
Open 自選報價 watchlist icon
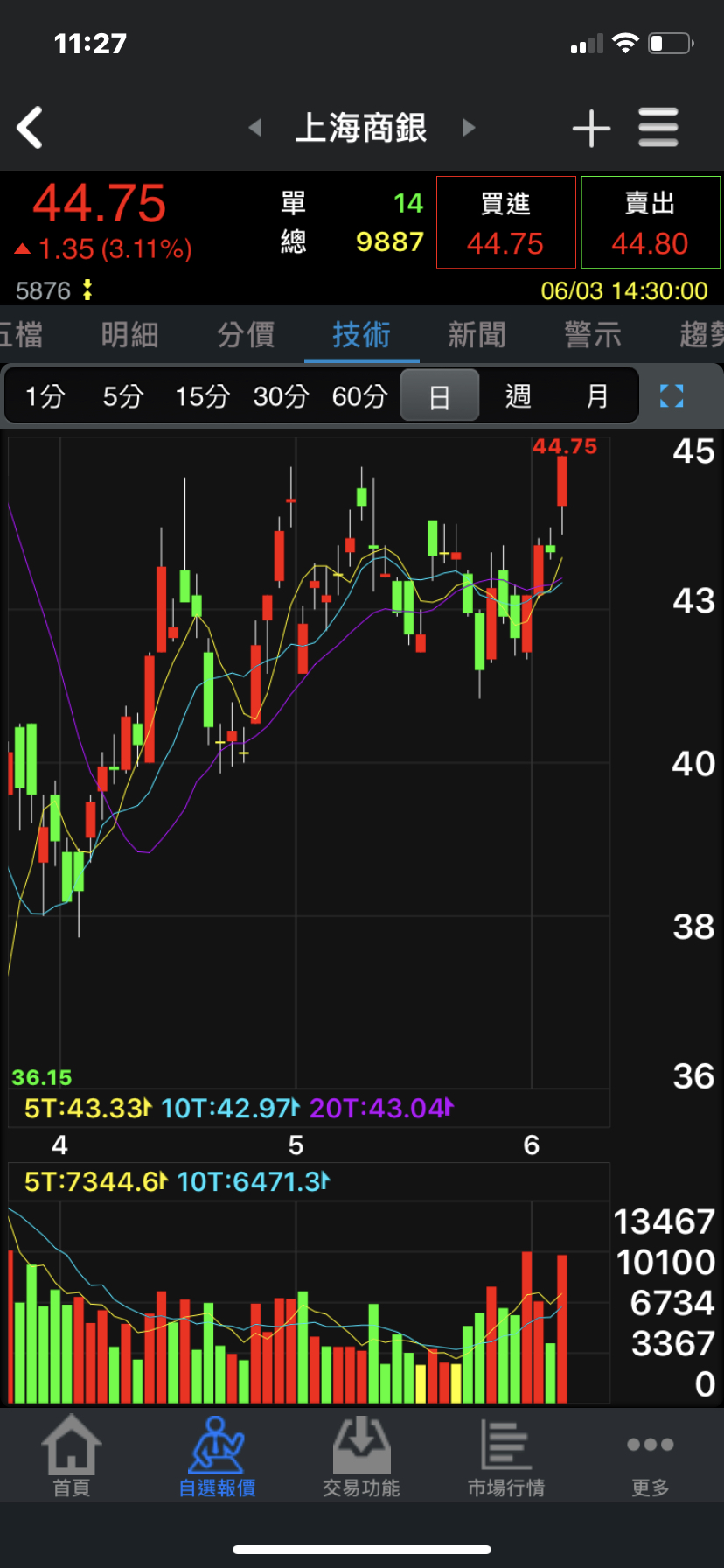tap(217, 1456)
